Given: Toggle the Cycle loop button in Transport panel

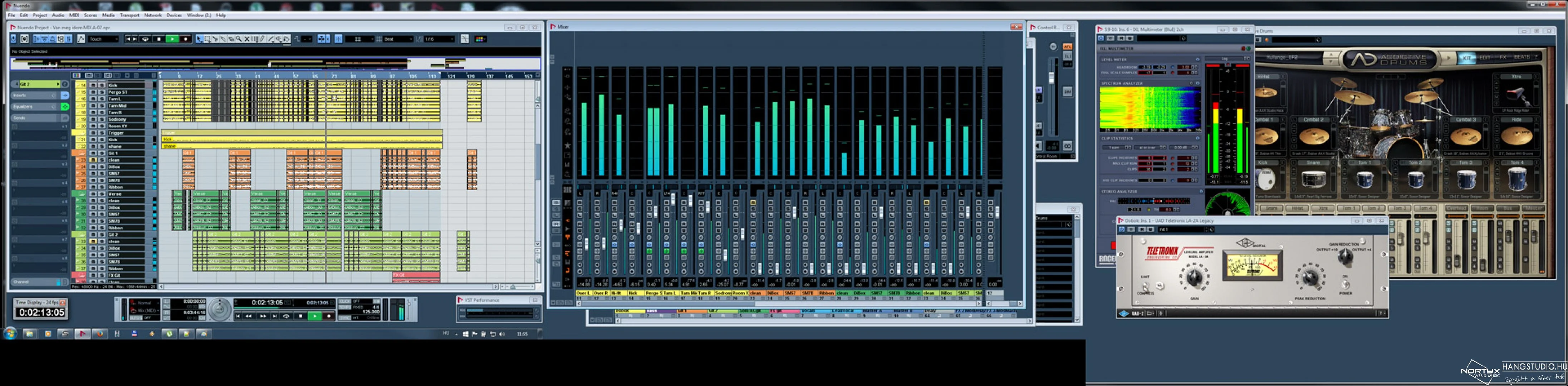Looking at the screenshot, I should pos(286,316).
